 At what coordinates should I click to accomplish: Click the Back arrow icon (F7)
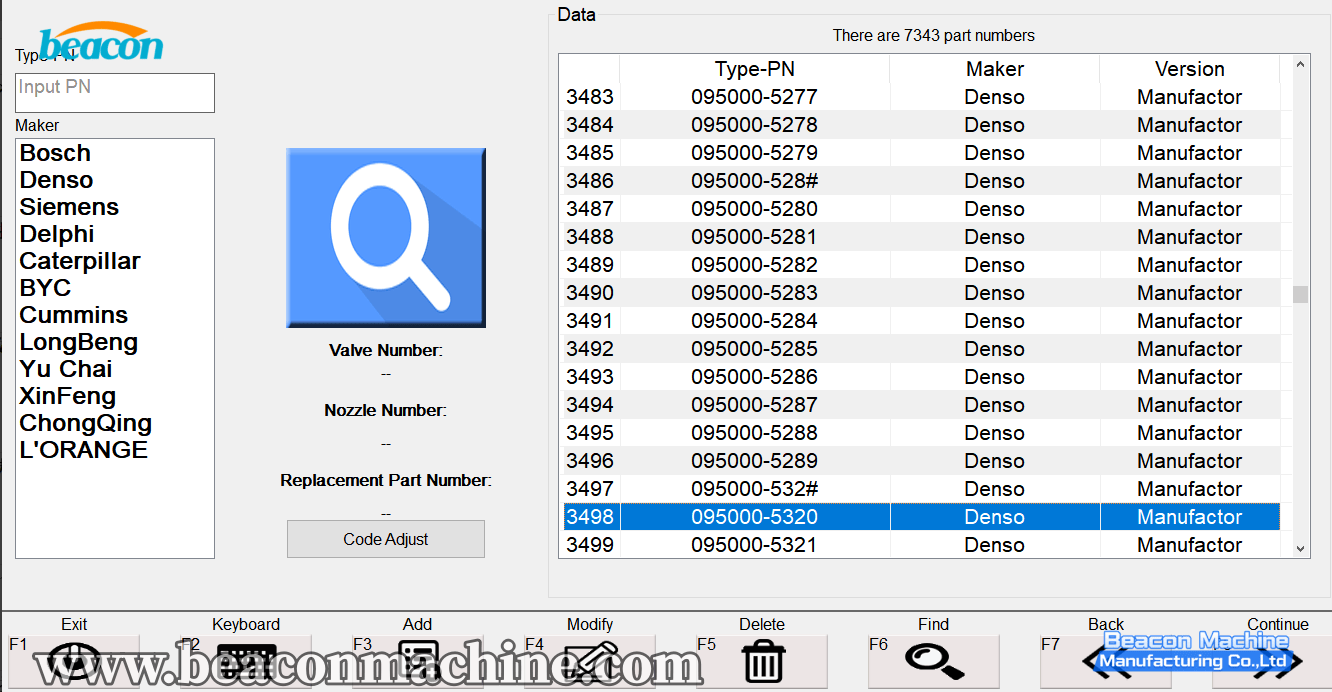point(1106,661)
